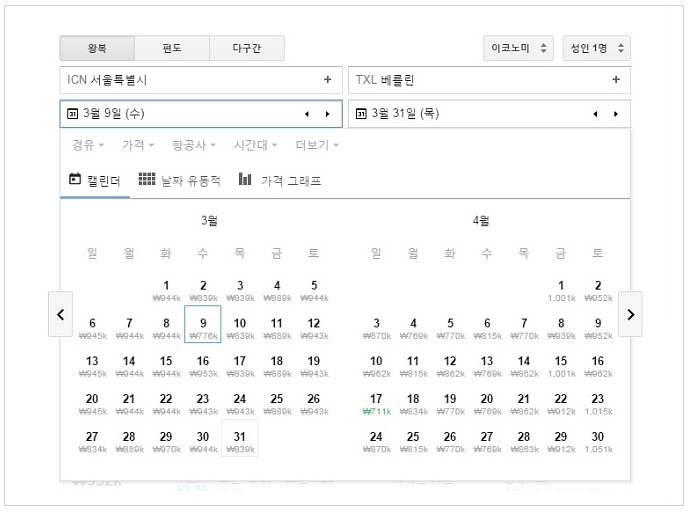Choose March 12 in the calendar
This screenshot has width=688, height=511.
[313, 329]
